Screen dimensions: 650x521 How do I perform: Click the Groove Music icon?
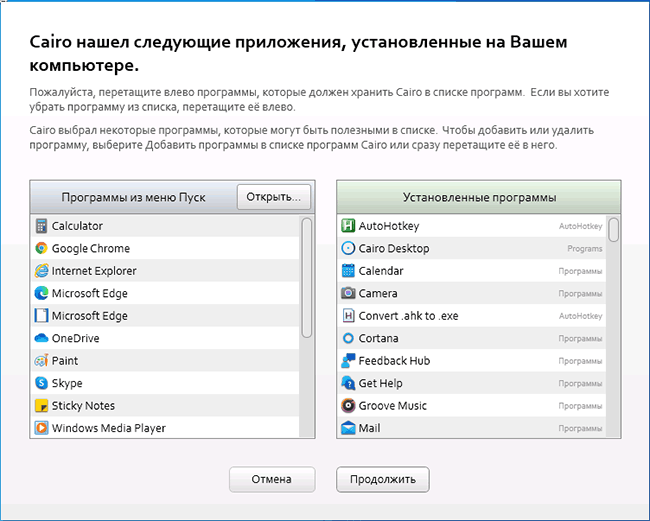coord(348,405)
